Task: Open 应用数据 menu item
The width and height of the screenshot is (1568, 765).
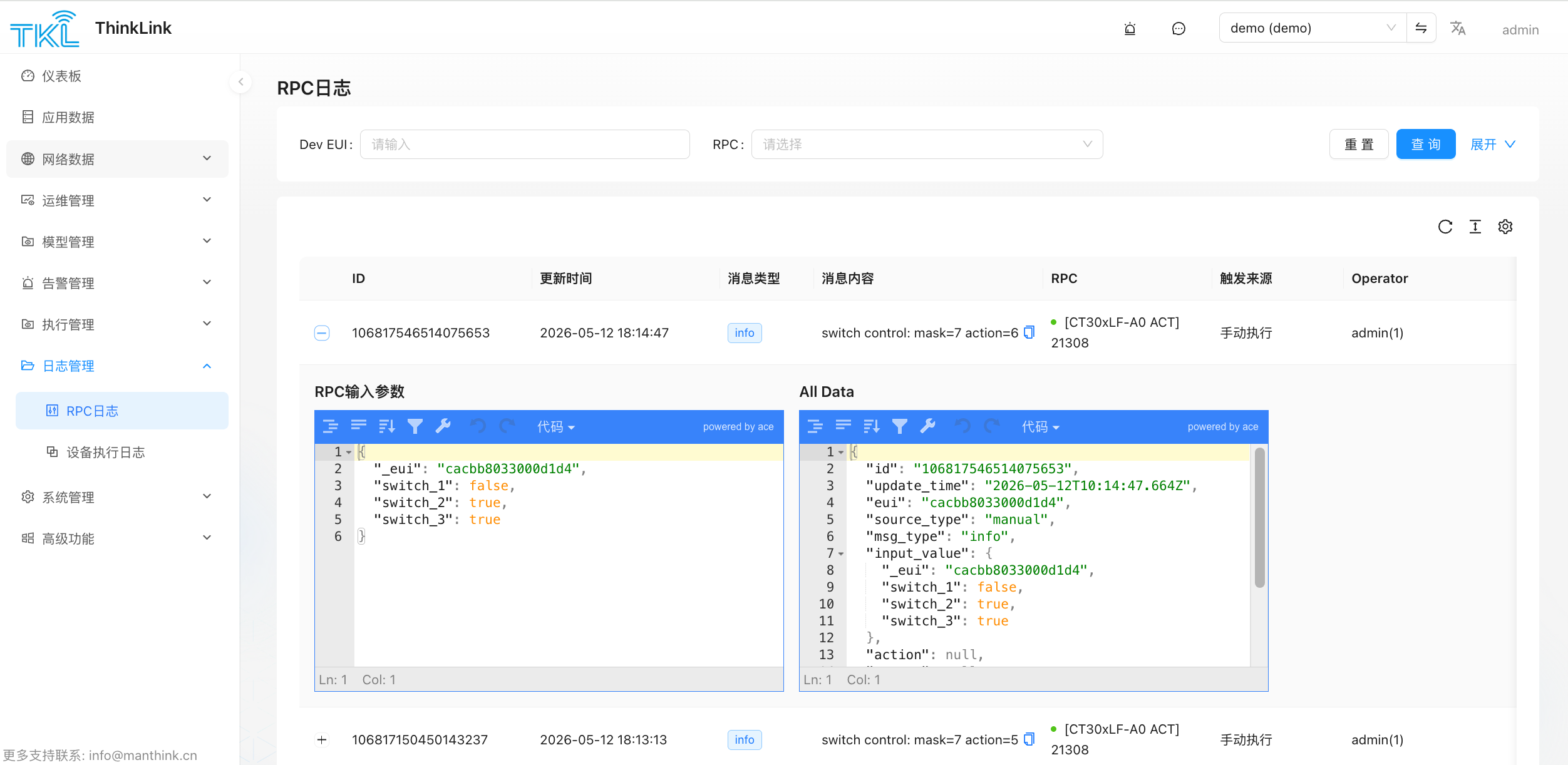Action: coord(117,117)
